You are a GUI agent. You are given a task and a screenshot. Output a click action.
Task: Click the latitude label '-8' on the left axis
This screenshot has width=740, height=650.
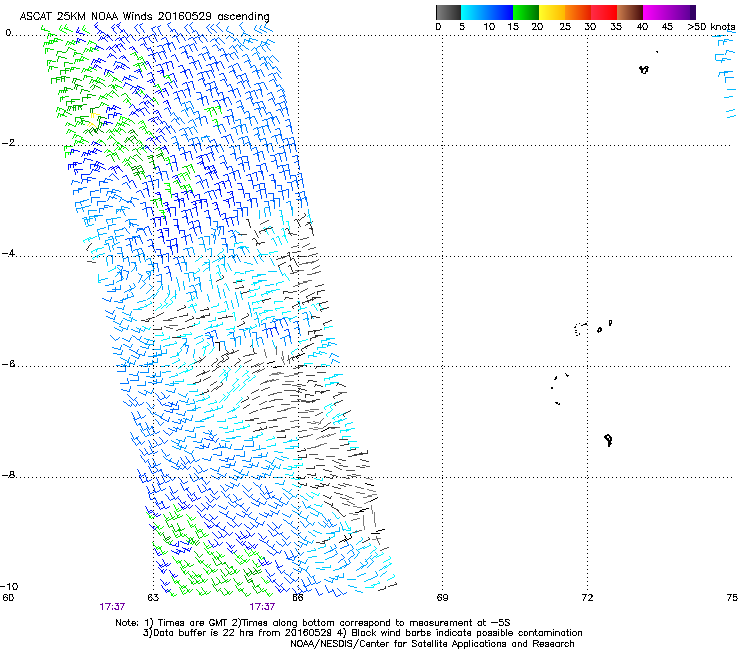pyautogui.click(x=8, y=475)
